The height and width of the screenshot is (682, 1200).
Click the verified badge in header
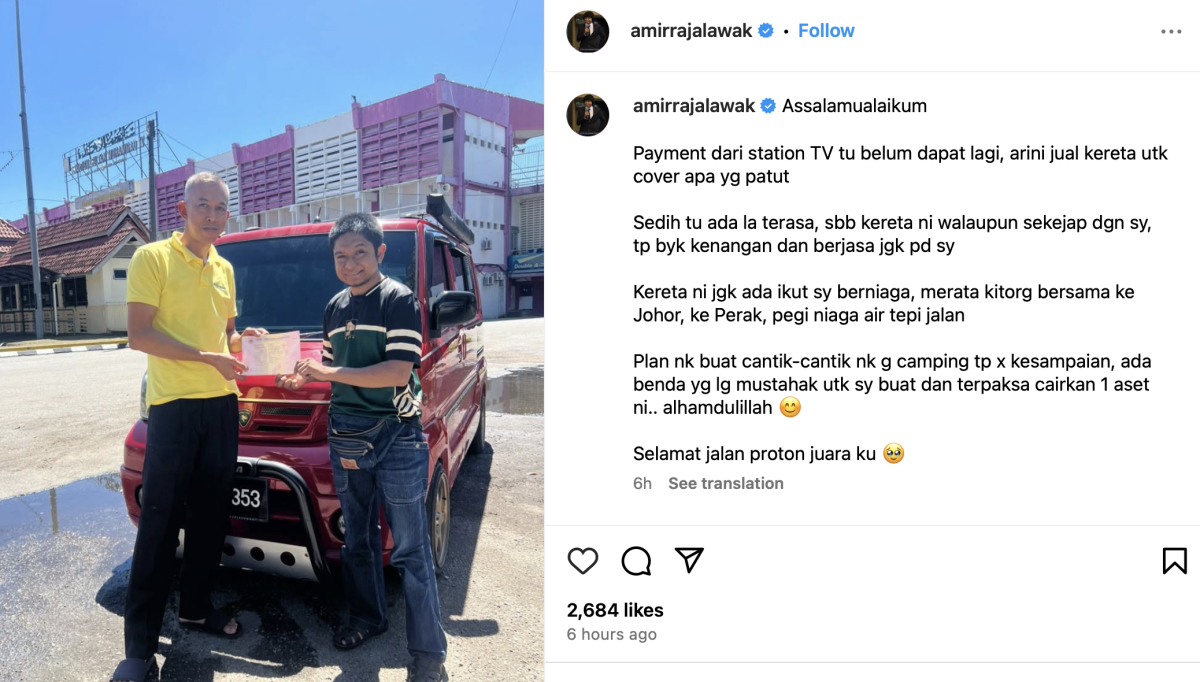pos(766,31)
